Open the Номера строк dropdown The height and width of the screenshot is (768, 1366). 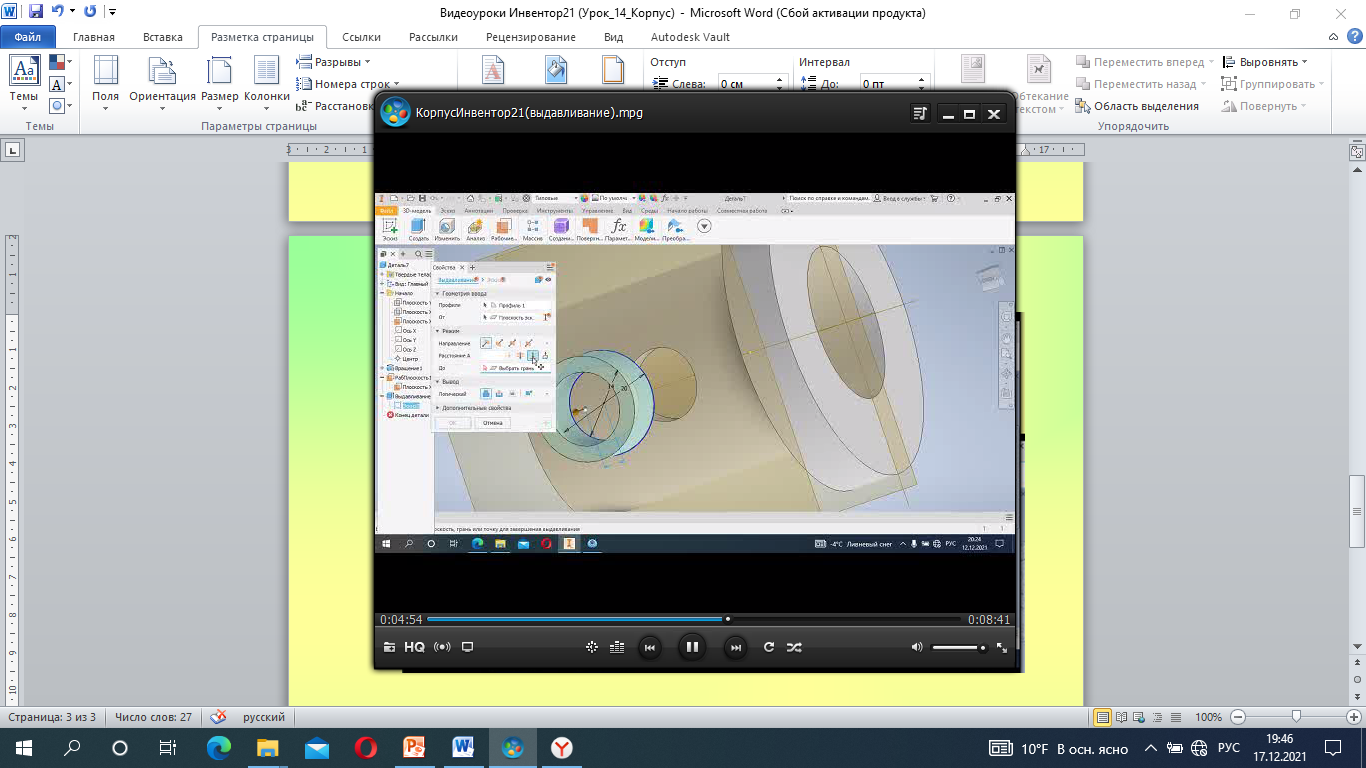[x=349, y=84]
